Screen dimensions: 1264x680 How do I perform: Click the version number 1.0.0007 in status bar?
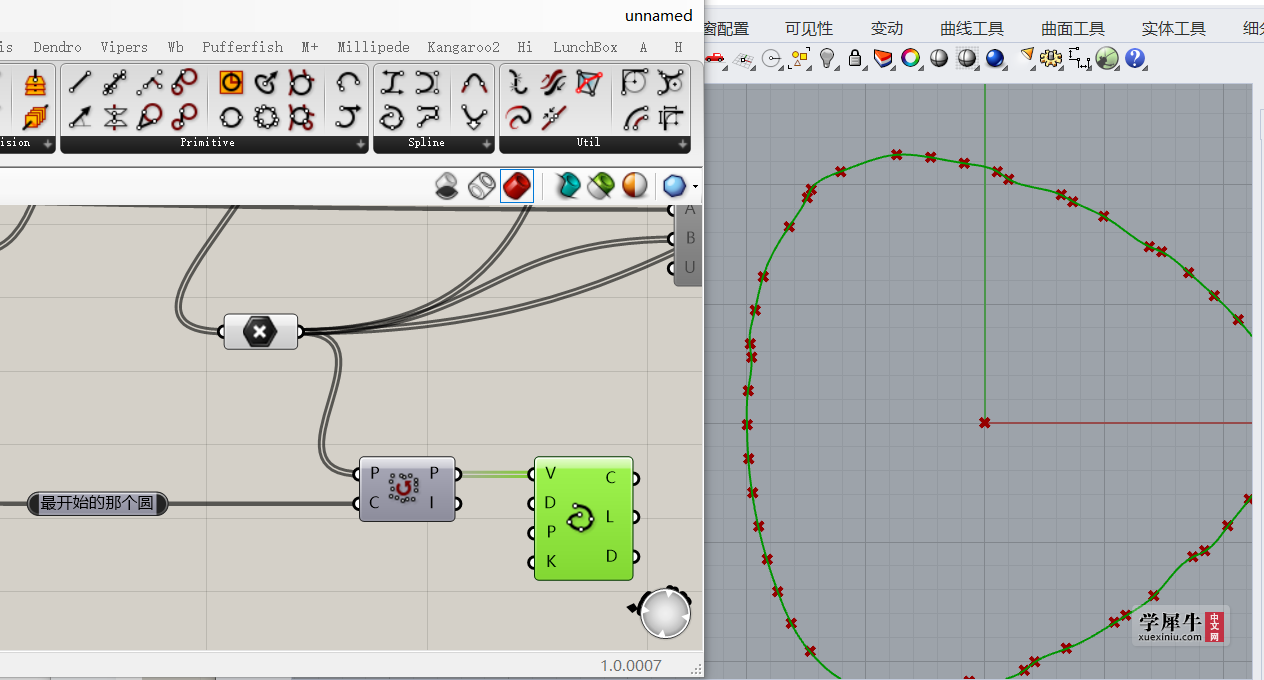[631, 665]
